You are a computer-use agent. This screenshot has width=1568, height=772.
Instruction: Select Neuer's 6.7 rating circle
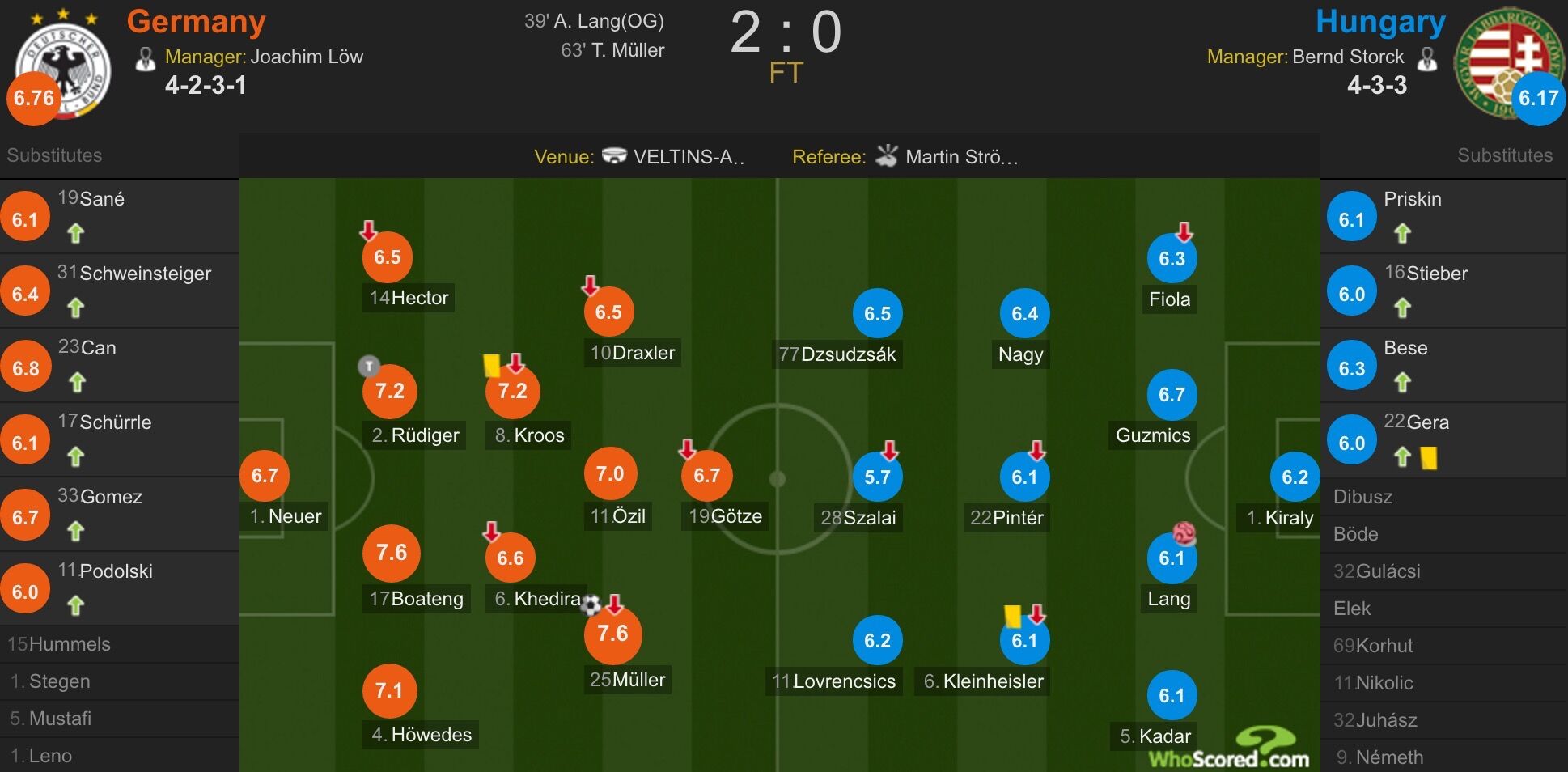(x=265, y=475)
